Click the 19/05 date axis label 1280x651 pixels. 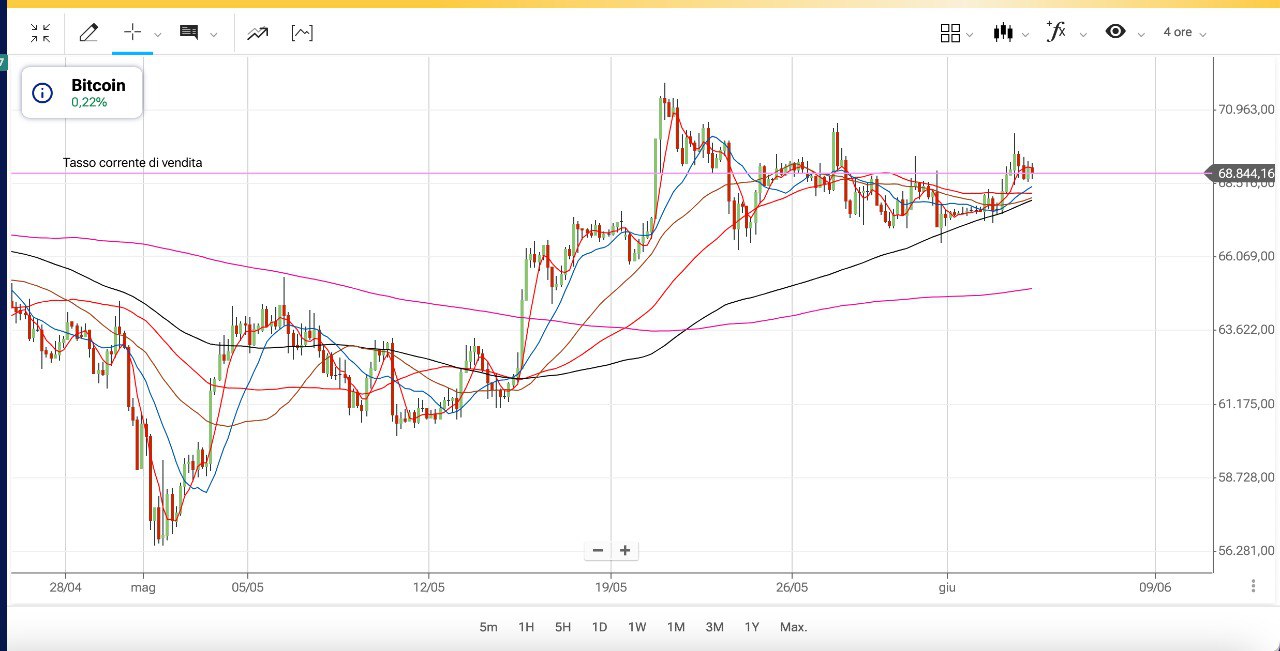point(610,587)
